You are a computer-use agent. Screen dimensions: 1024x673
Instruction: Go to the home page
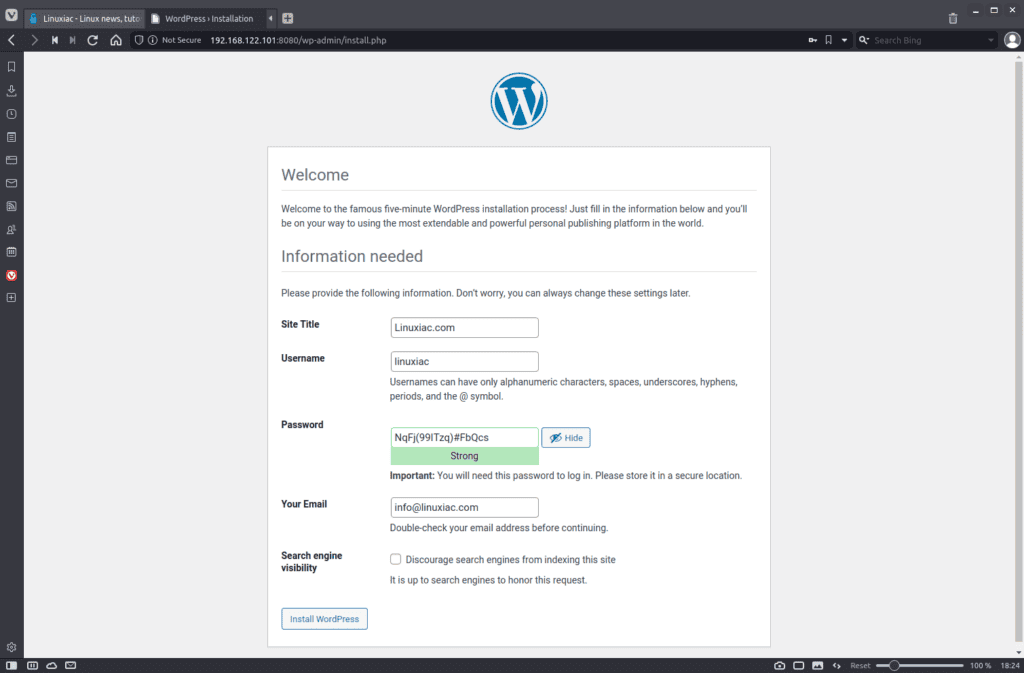pyautogui.click(x=116, y=40)
